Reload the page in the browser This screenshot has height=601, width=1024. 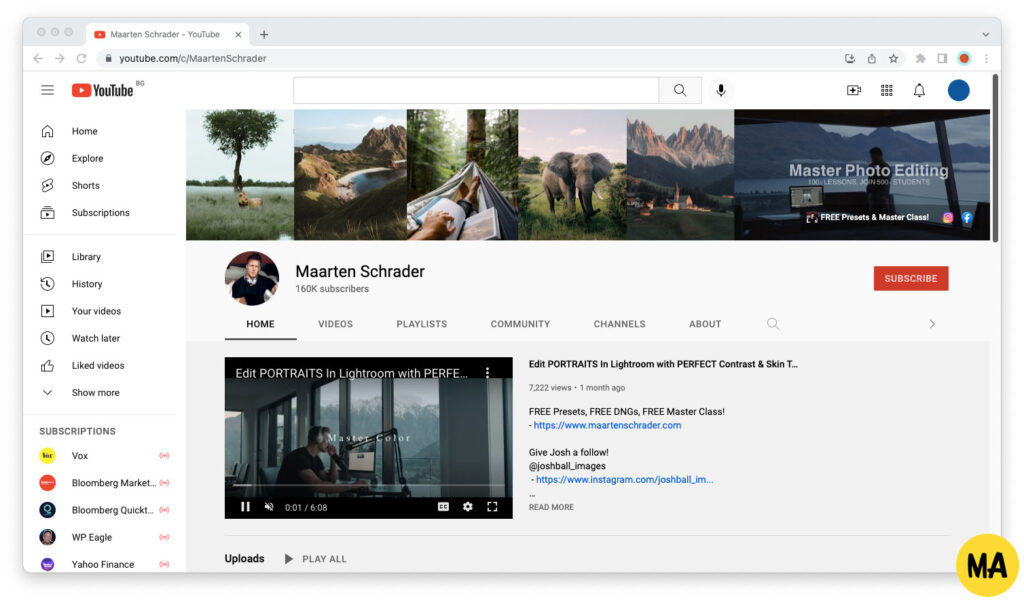82,59
